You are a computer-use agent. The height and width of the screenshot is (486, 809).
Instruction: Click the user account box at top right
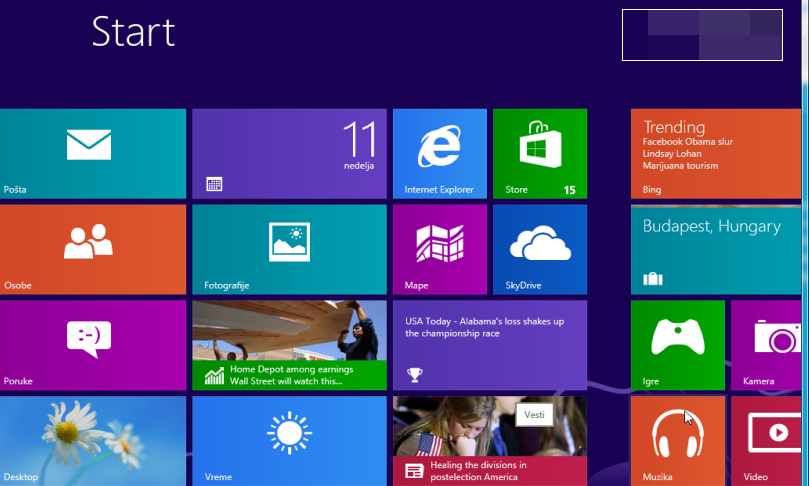coord(702,35)
